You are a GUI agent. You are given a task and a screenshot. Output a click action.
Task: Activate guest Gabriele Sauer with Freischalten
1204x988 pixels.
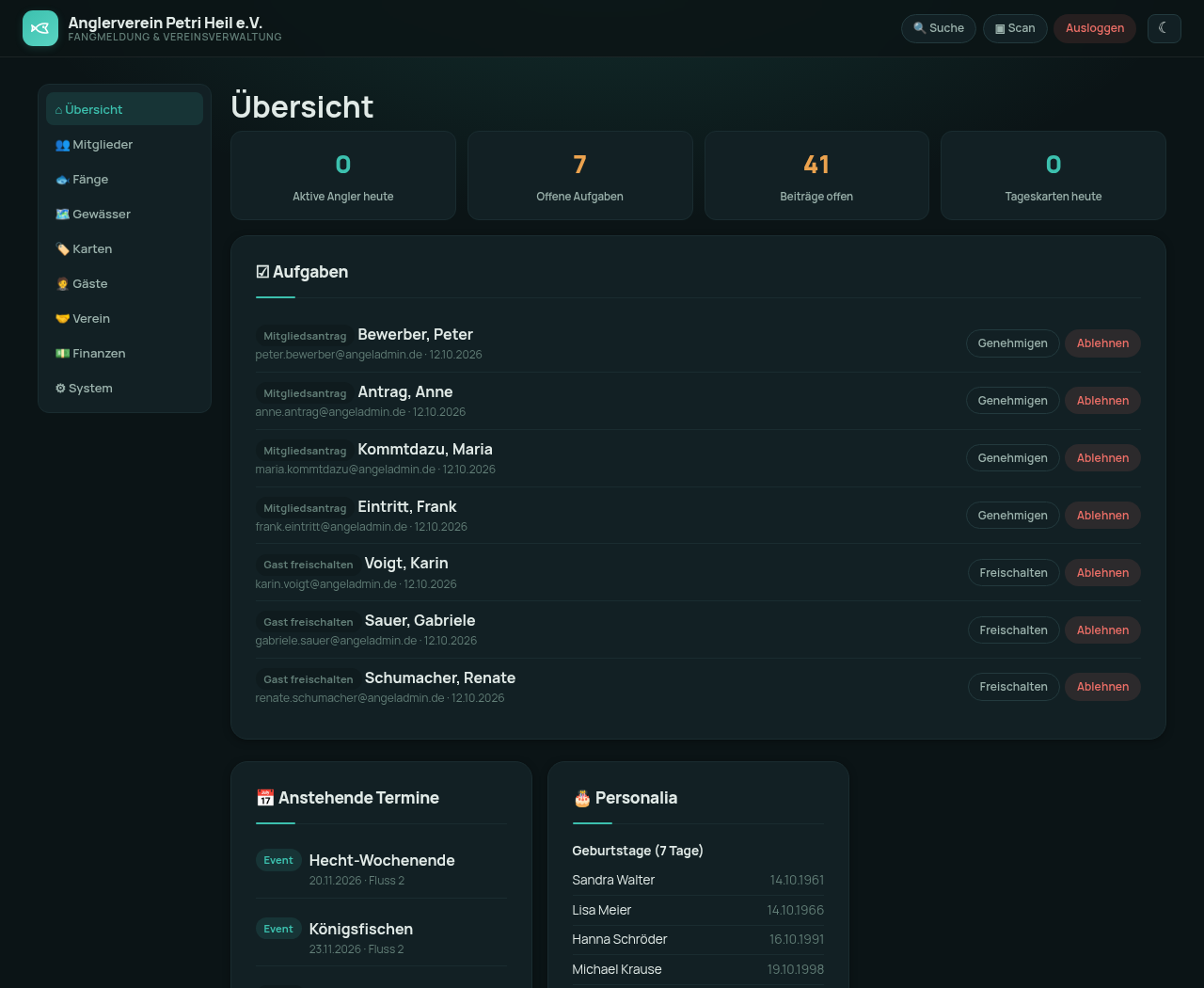[1014, 630]
